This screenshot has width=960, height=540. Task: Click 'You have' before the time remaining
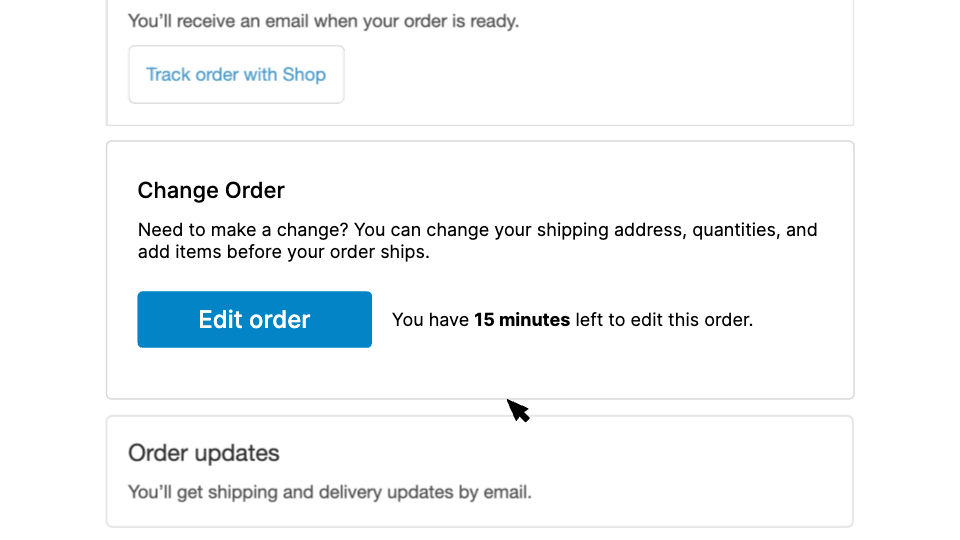coord(430,320)
